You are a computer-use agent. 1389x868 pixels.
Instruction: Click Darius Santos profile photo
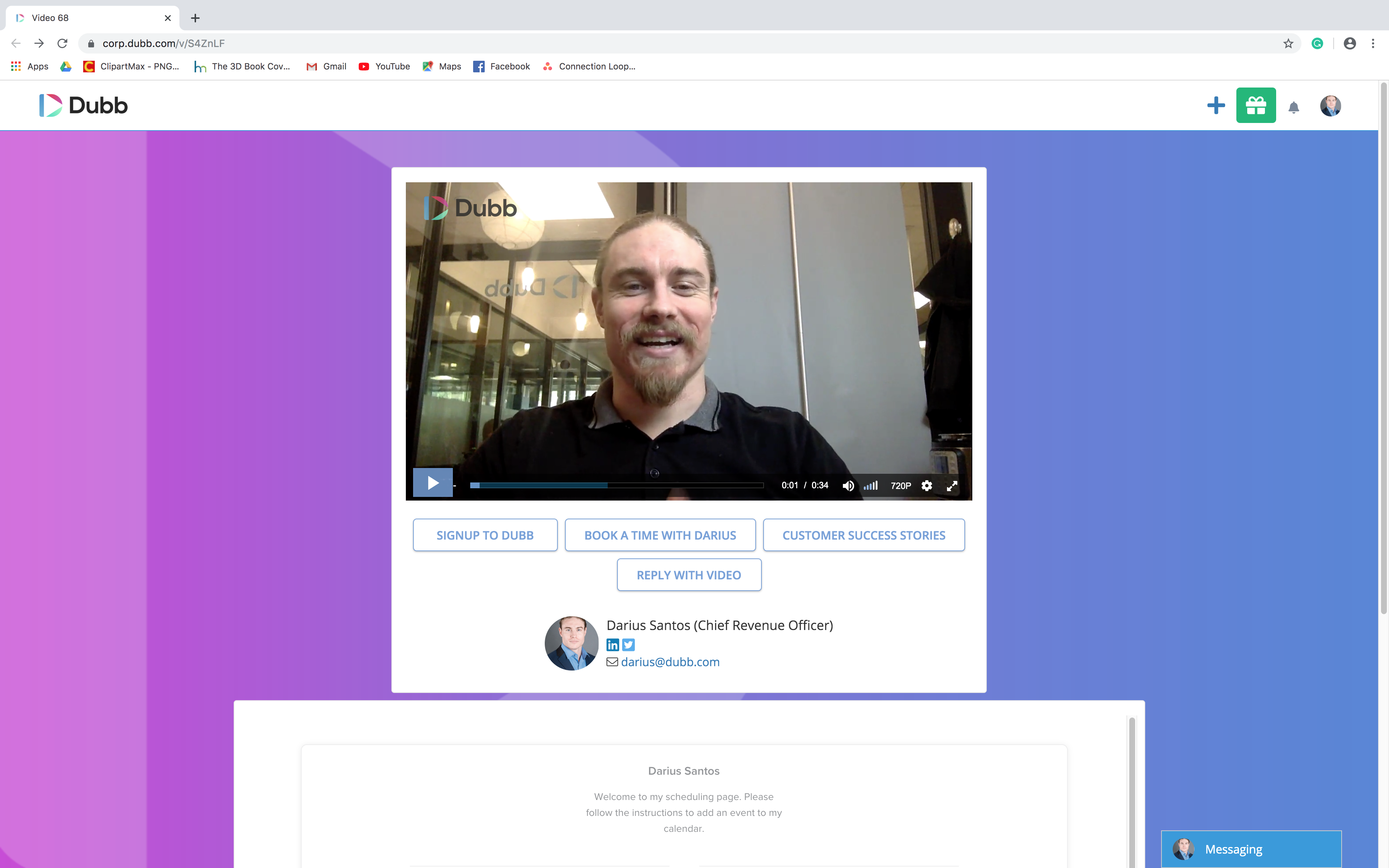(571, 643)
